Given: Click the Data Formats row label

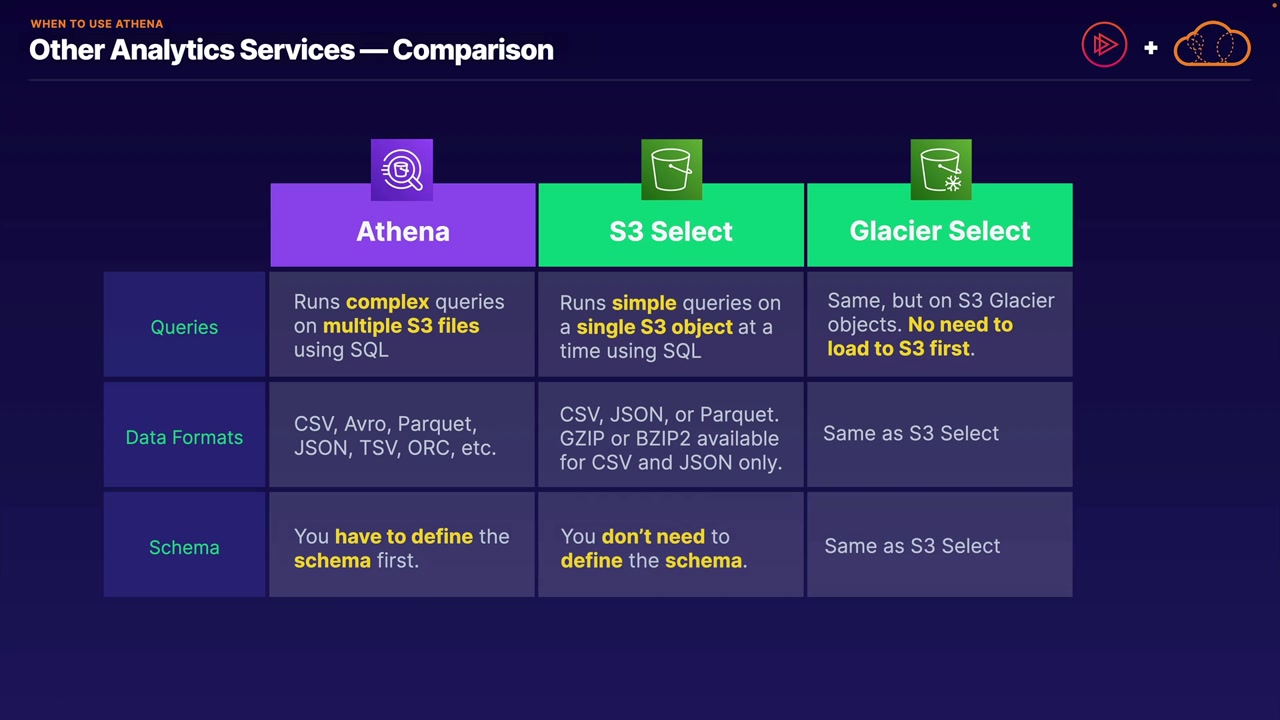Looking at the screenshot, I should pyautogui.click(x=184, y=437).
